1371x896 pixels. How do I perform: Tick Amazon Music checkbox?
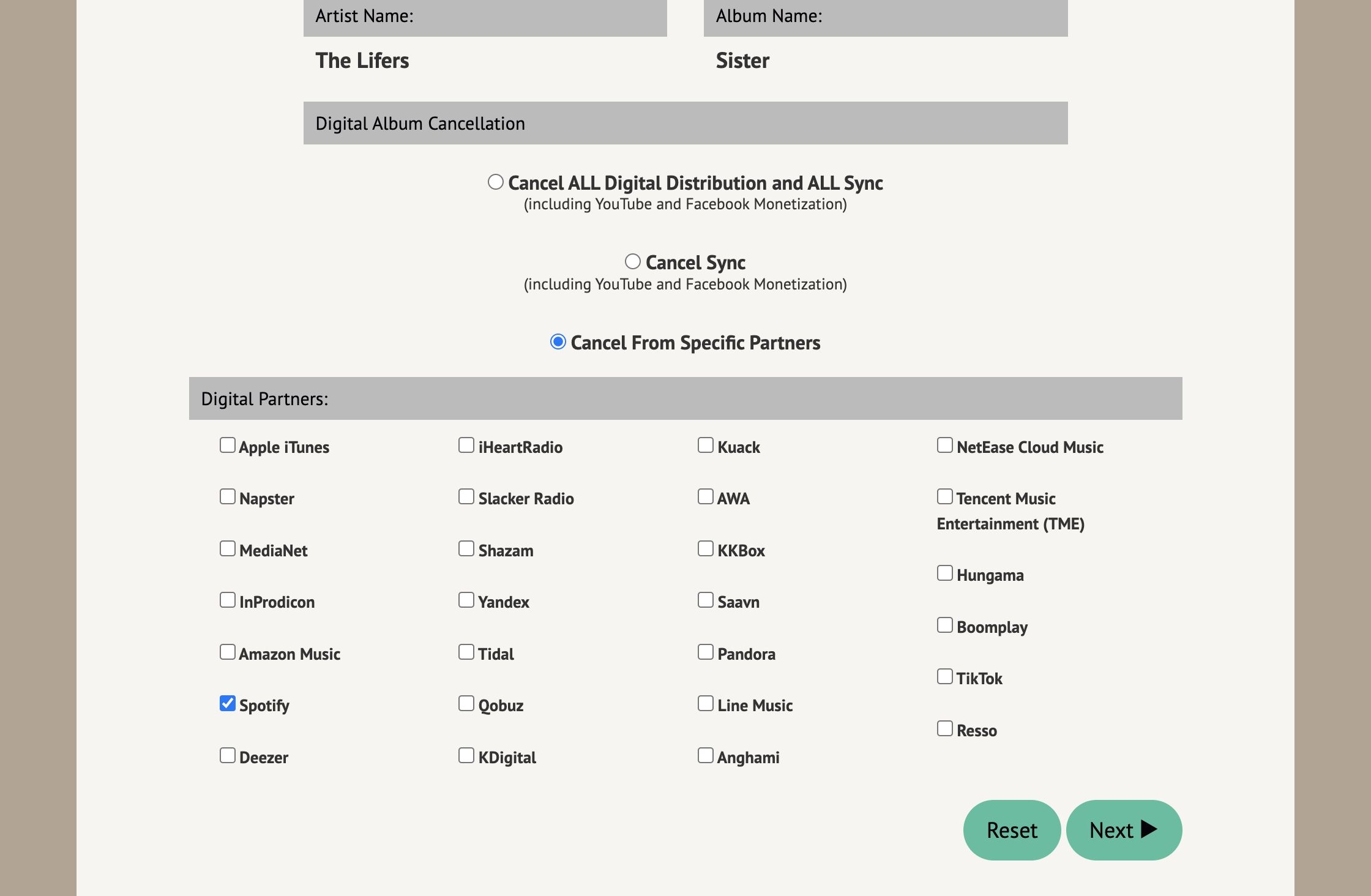pos(228,652)
